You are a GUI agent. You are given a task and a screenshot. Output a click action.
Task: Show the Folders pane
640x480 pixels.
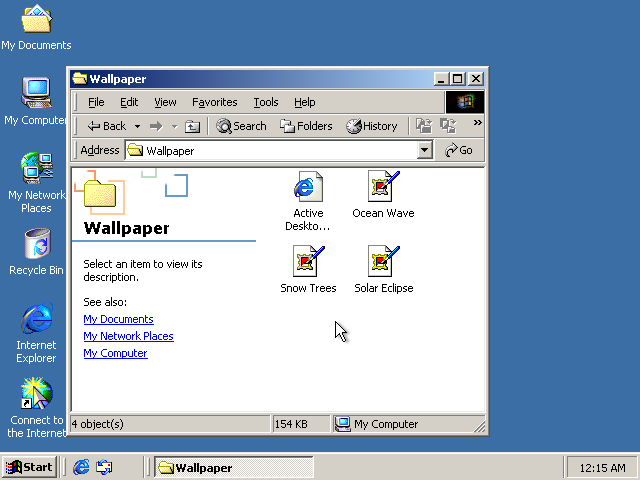[x=306, y=126]
